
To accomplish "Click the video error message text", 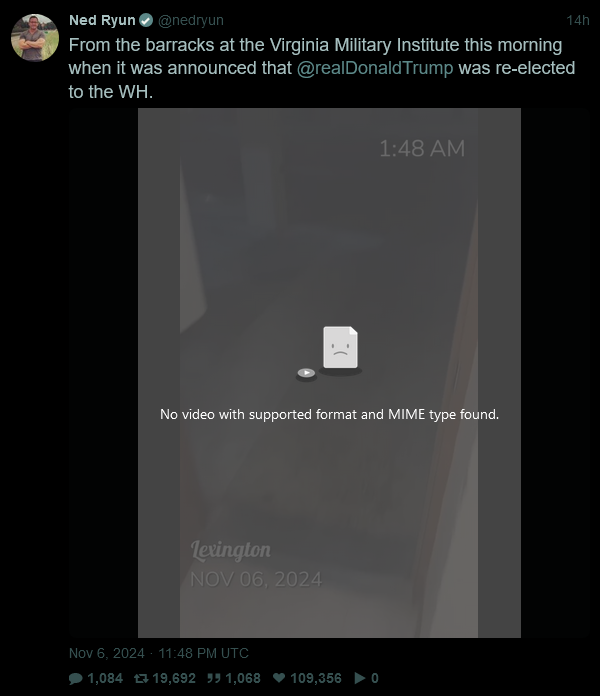I will point(329,414).
